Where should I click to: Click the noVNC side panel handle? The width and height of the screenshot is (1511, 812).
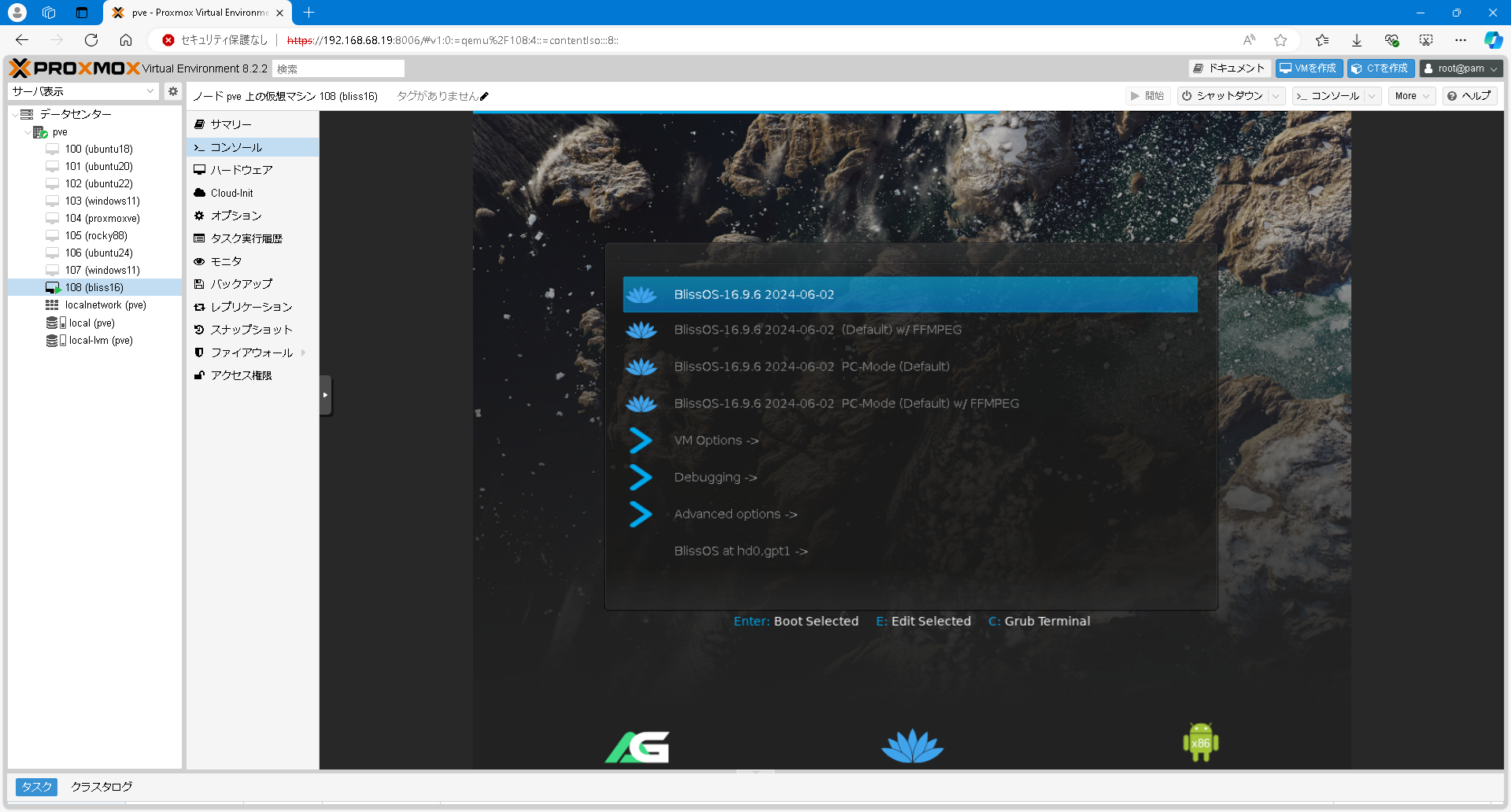(x=326, y=395)
